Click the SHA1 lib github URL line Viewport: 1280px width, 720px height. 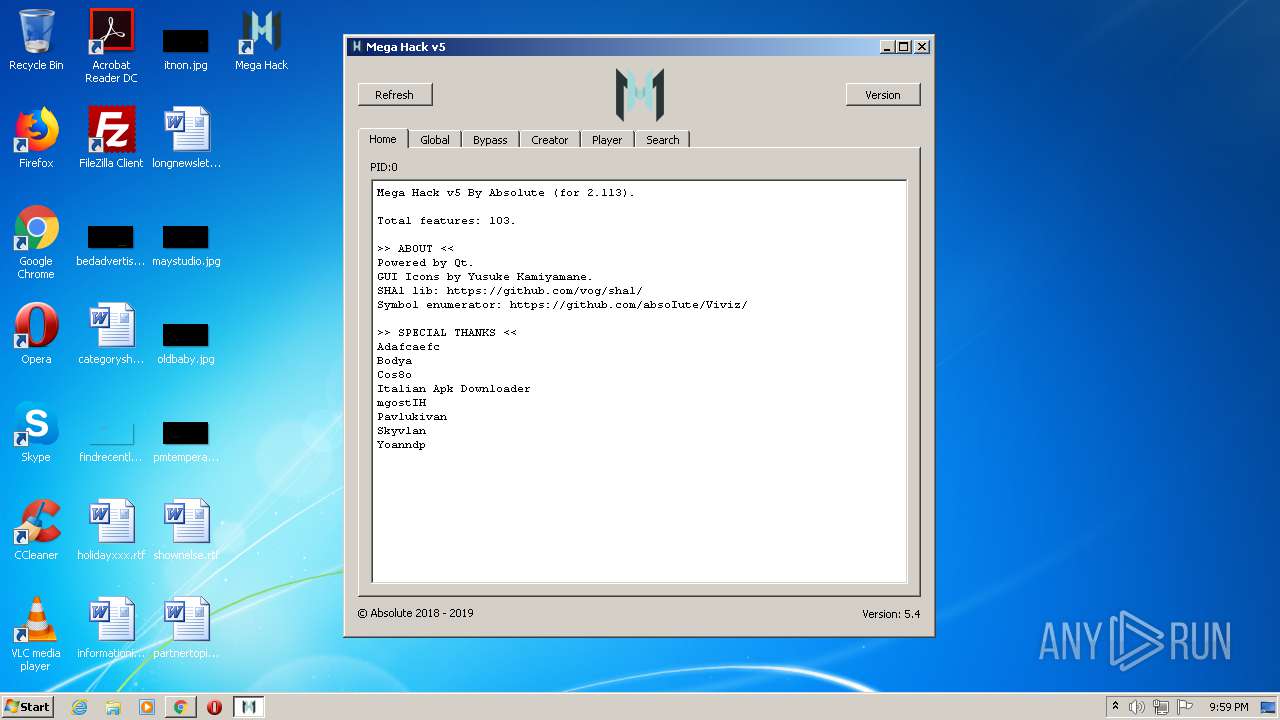(510, 291)
